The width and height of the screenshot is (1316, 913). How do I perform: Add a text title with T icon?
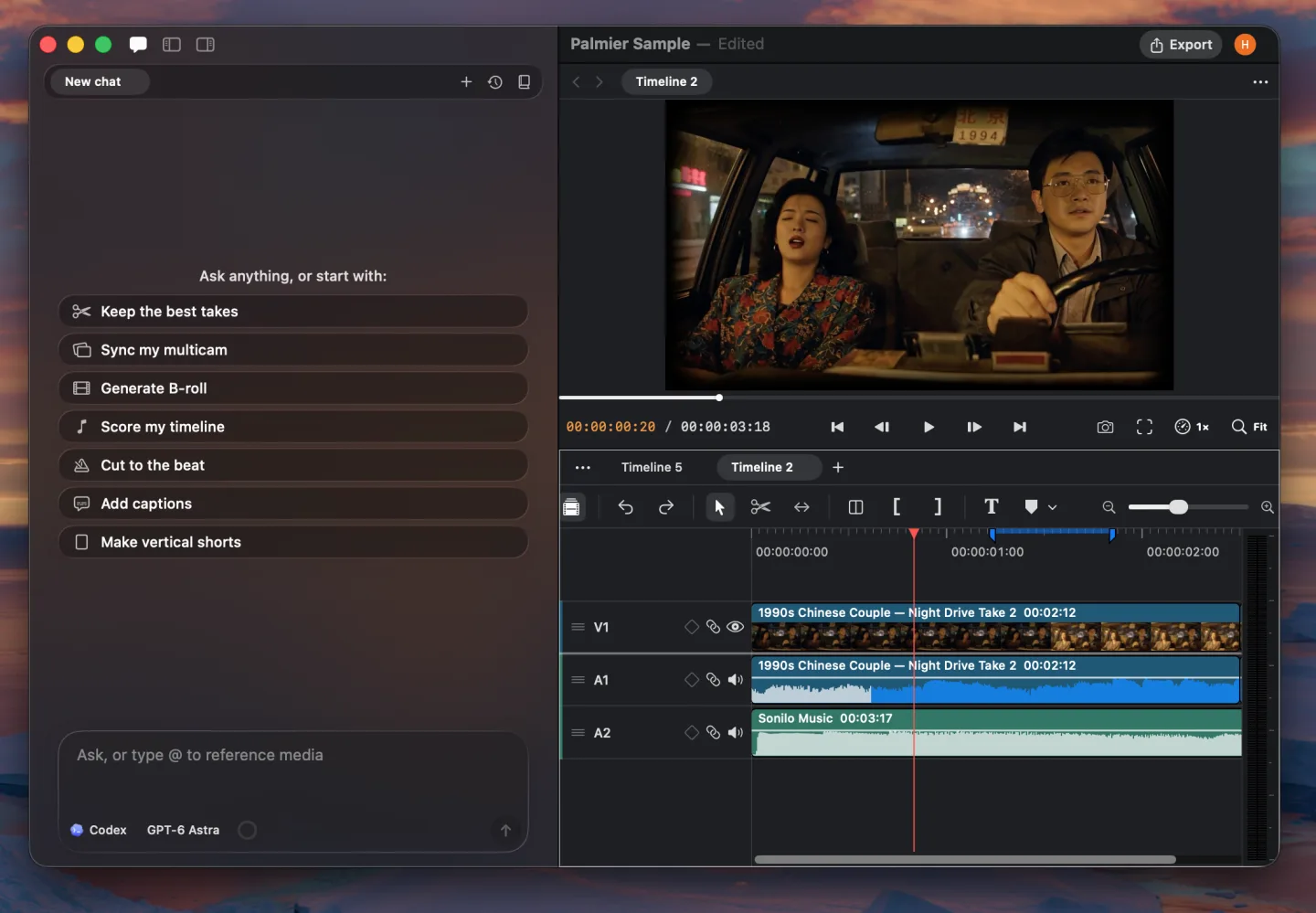tap(992, 506)
